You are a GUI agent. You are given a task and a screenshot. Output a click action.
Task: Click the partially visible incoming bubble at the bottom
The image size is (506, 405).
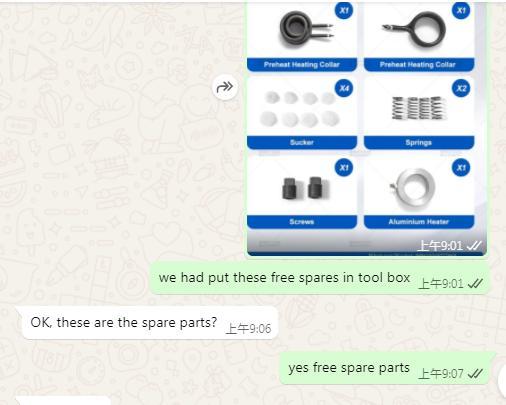tap(65, 401)
